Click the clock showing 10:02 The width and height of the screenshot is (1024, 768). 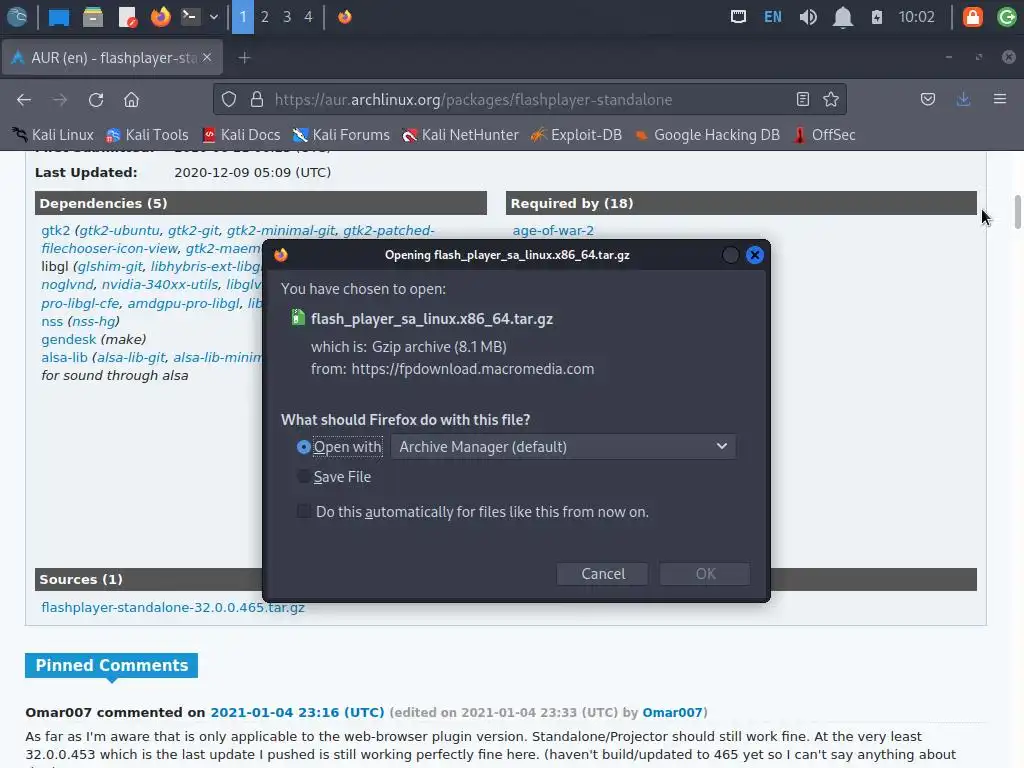click(x=916, y=16)
